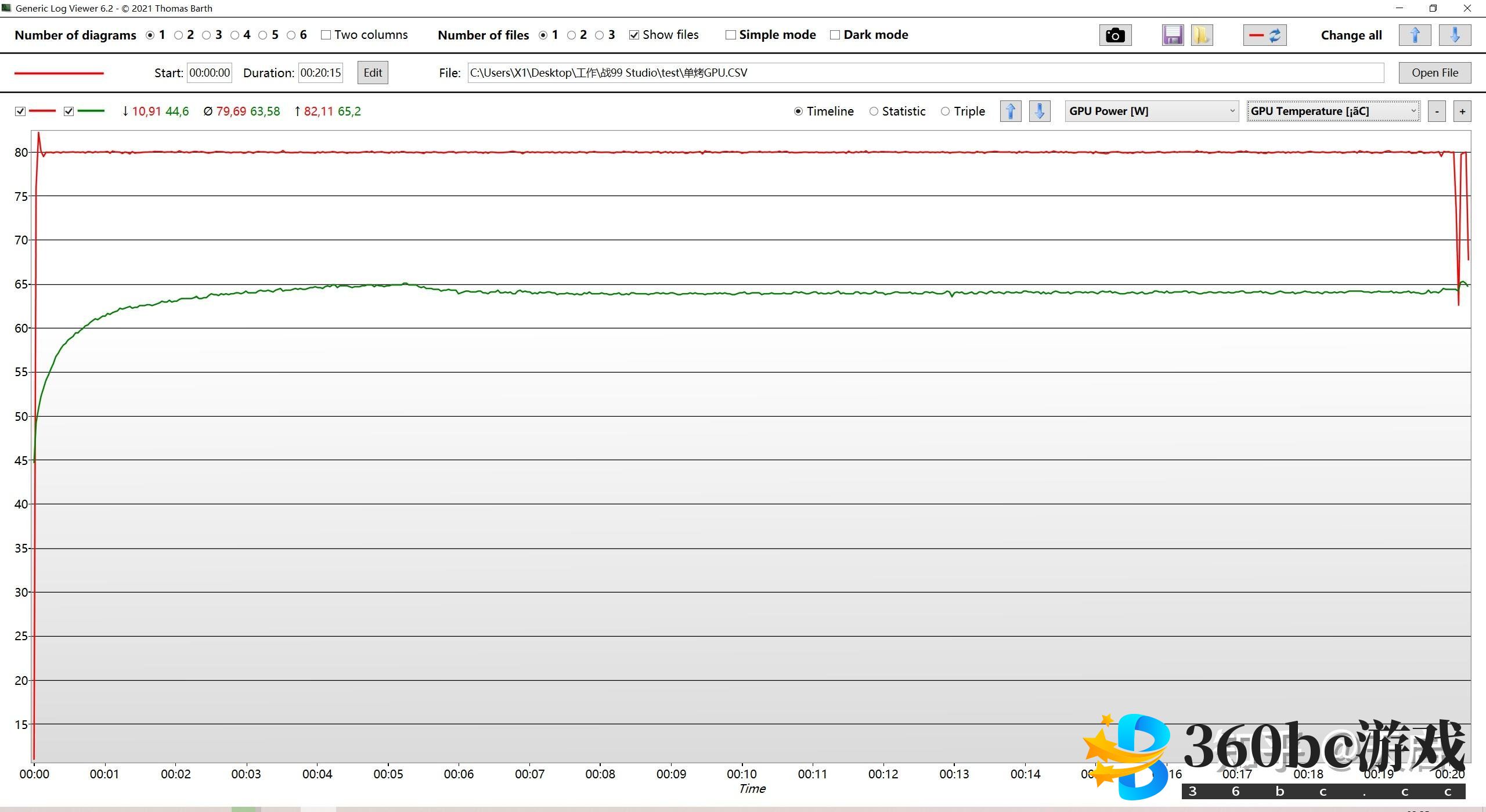Click Change all down arrow icon

tap(1454, 35)
